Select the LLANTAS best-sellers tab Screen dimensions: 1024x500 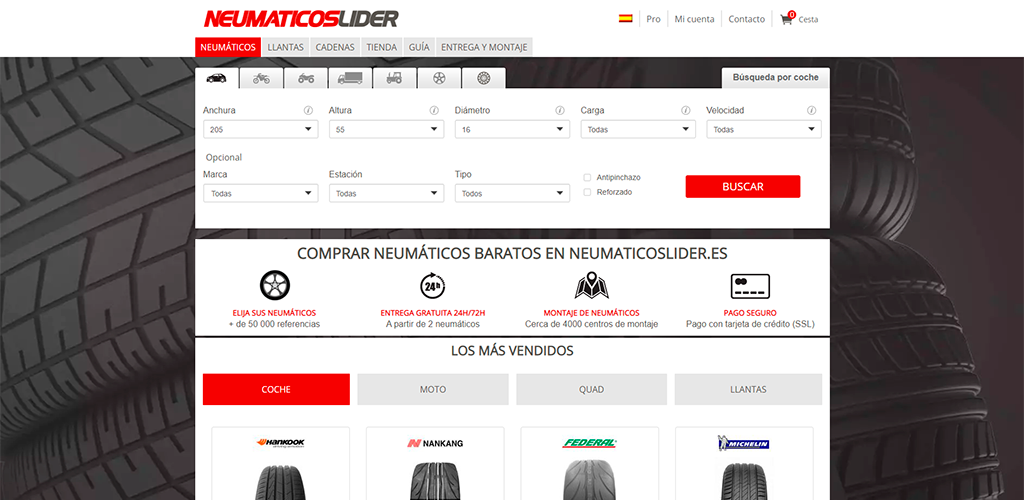(748, 389)
